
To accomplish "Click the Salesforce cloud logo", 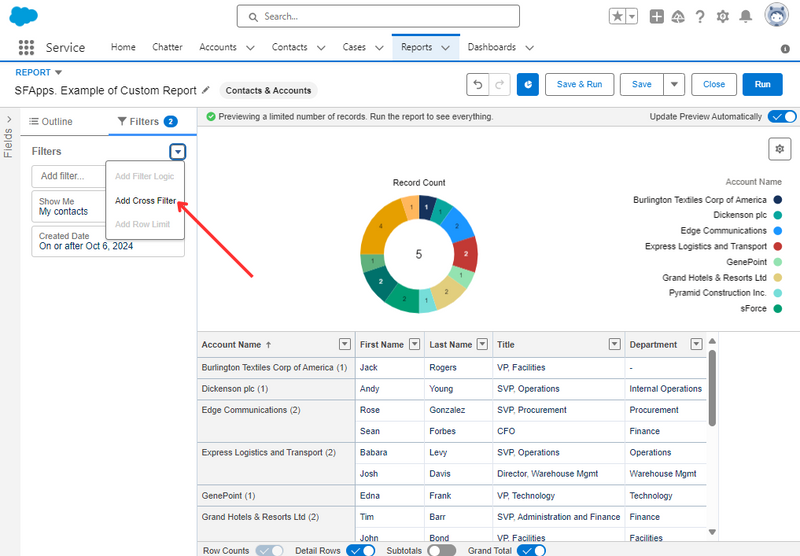I will 23,16.
